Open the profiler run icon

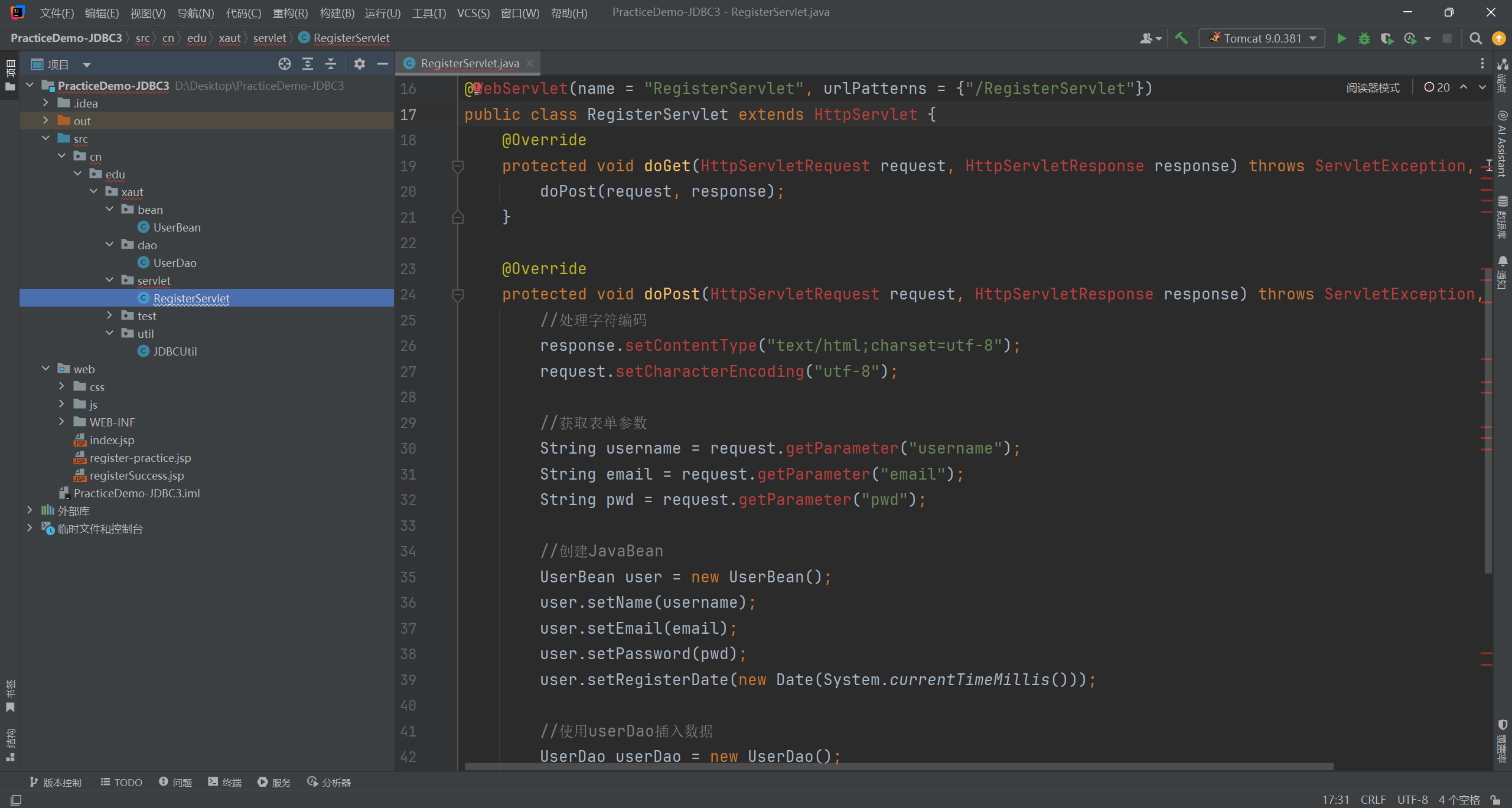1410,38
